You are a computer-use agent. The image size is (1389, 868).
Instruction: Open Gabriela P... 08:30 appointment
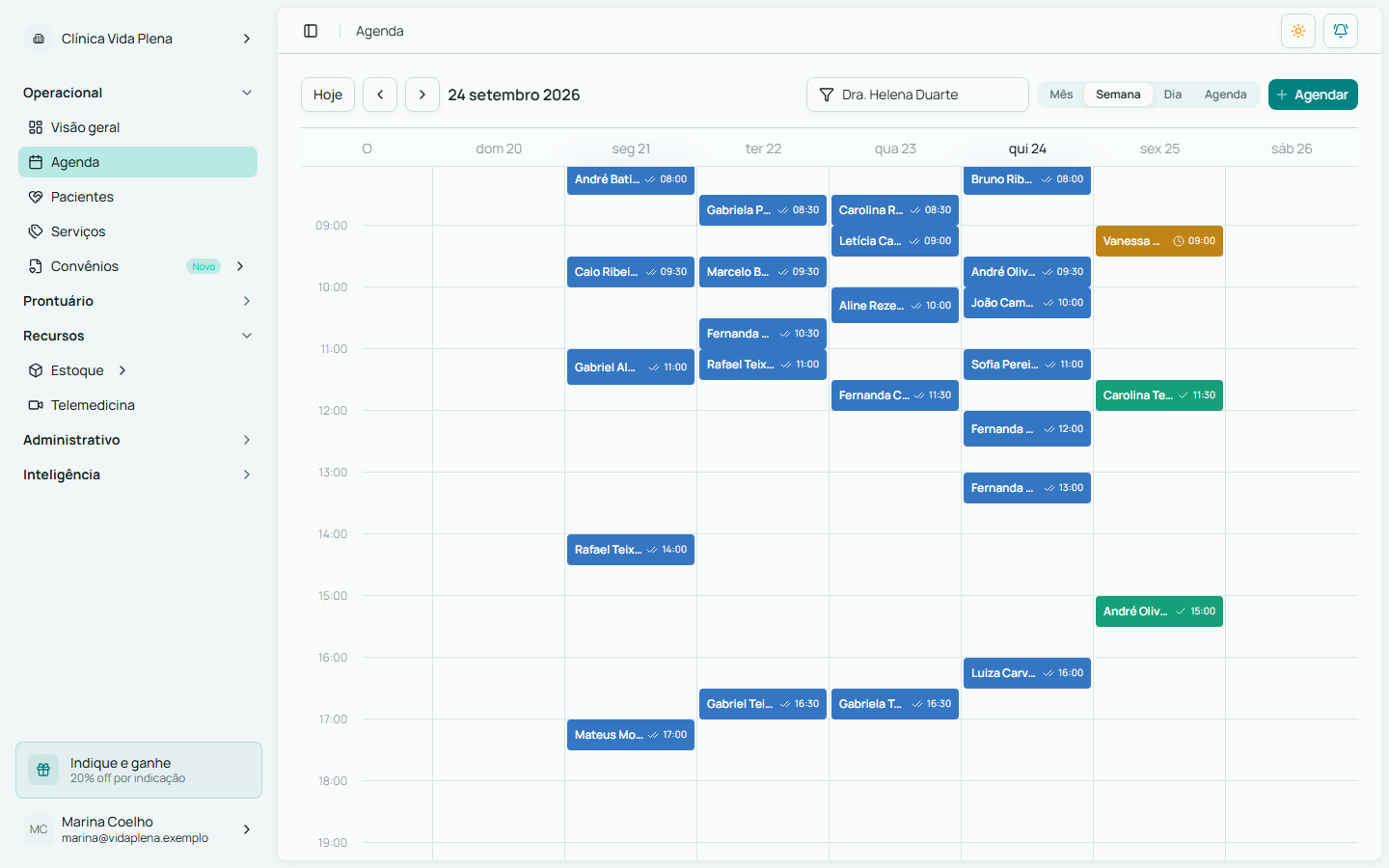click(763, 210)
